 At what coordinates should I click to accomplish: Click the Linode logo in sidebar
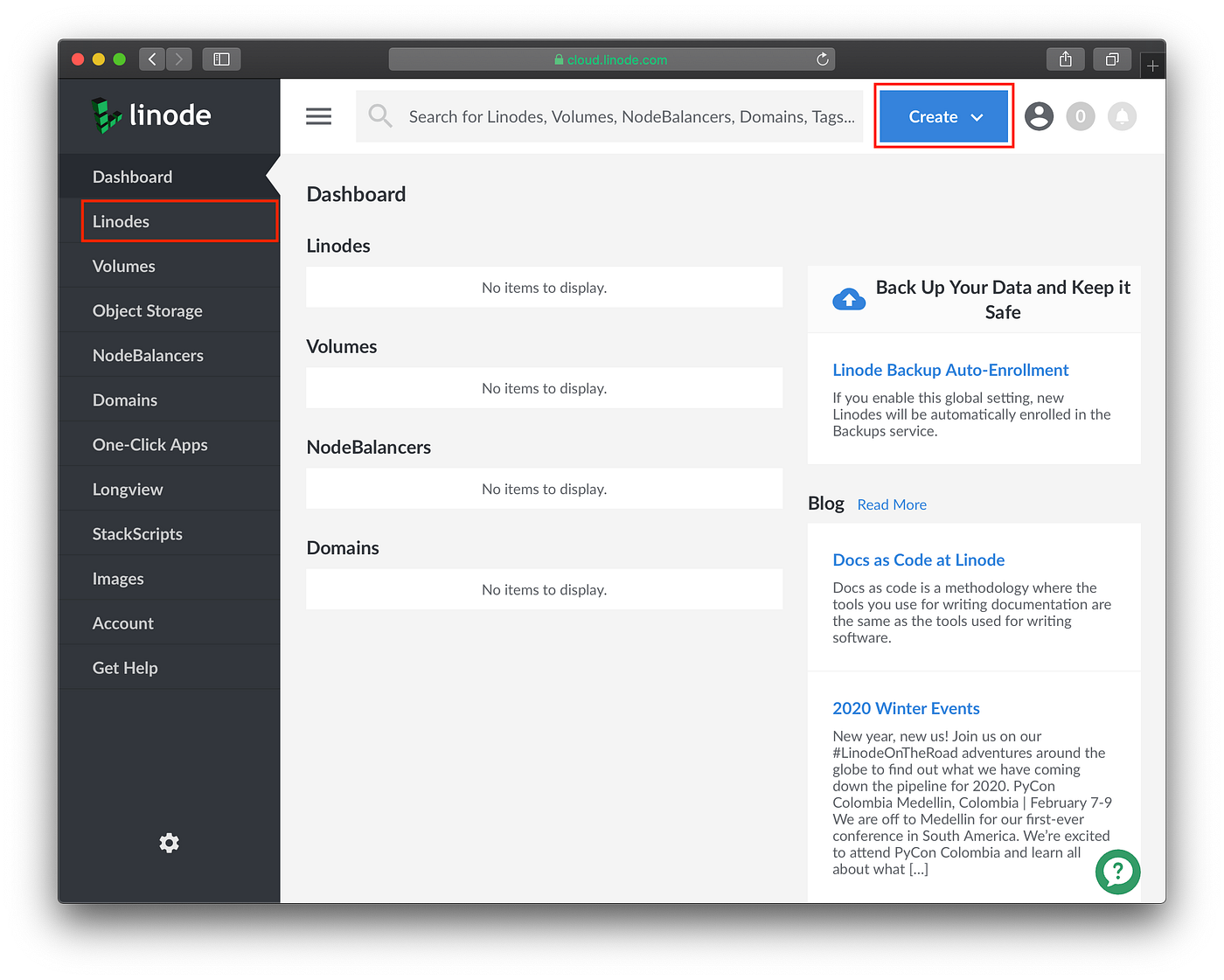[151, 115]
